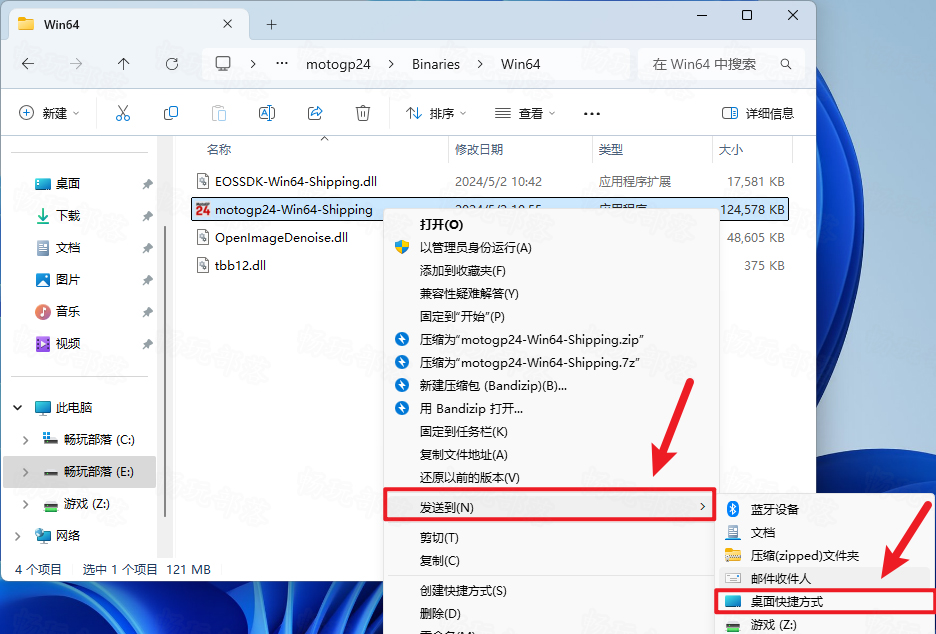Open the 查看 view dropdown
Image resolution: width=936 pixels, height=634 pixels.
pos(525,113)
